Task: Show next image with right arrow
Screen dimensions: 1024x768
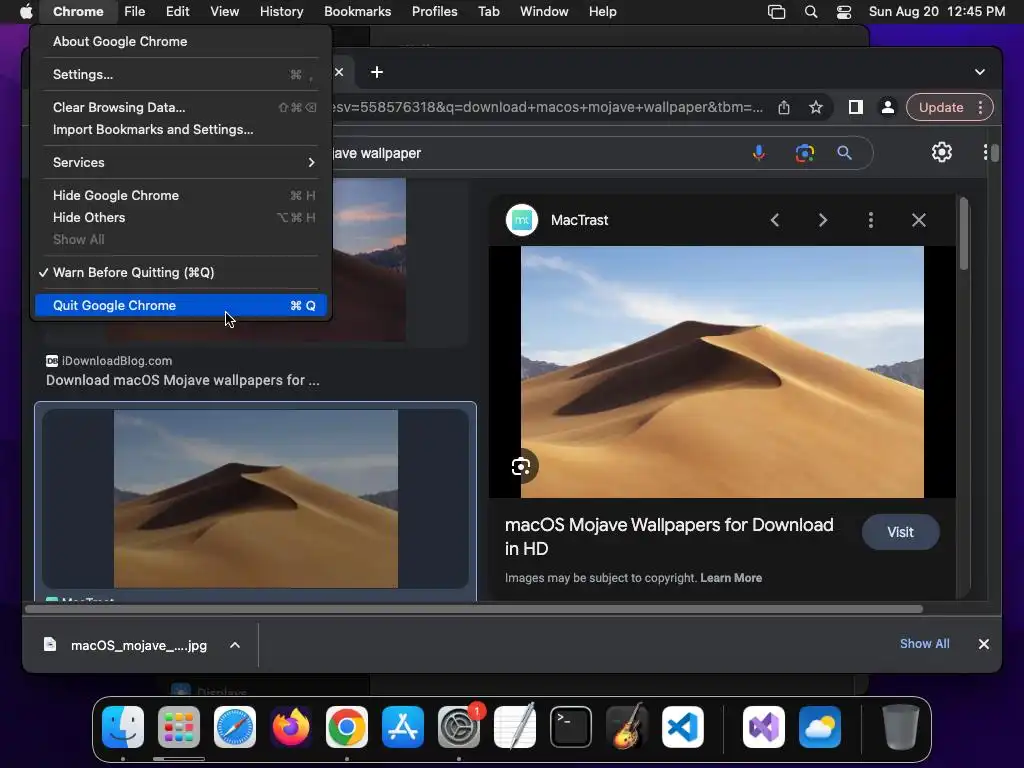Action: tap(822, 220)
